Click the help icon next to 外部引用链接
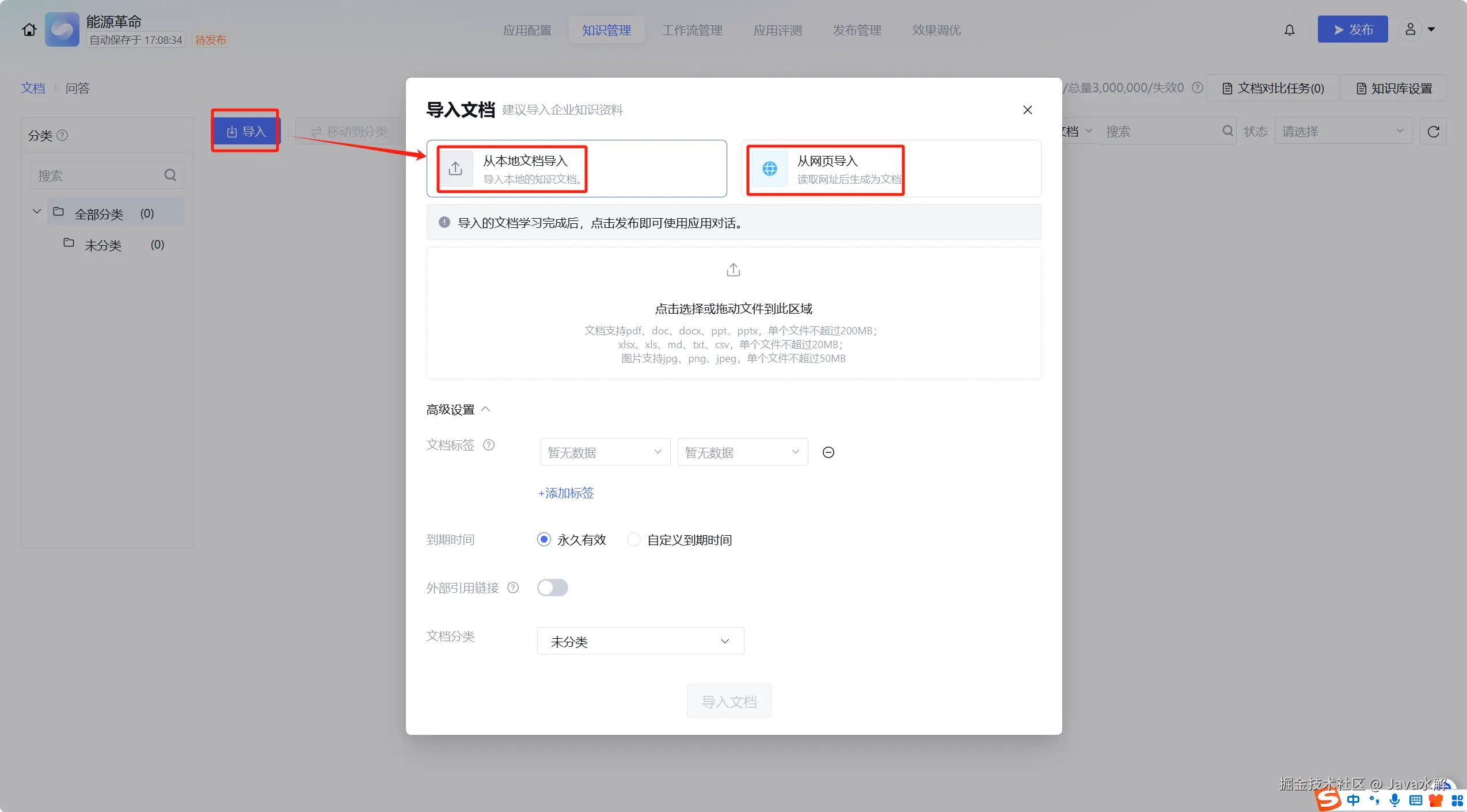 tap(513, 588)
